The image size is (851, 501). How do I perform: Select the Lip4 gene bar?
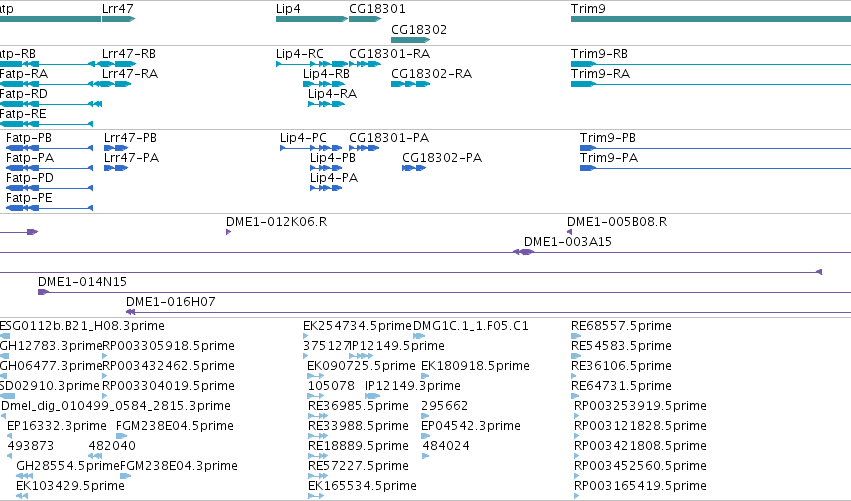pos(312,19)
